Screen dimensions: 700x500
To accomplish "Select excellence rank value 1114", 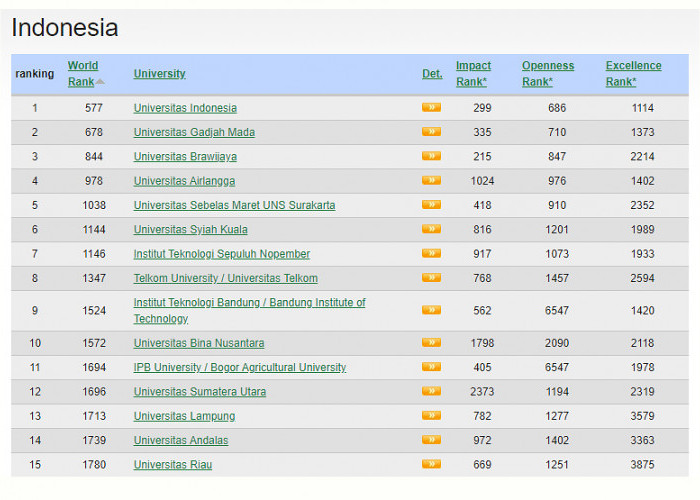I will click(x=642, y=108).
